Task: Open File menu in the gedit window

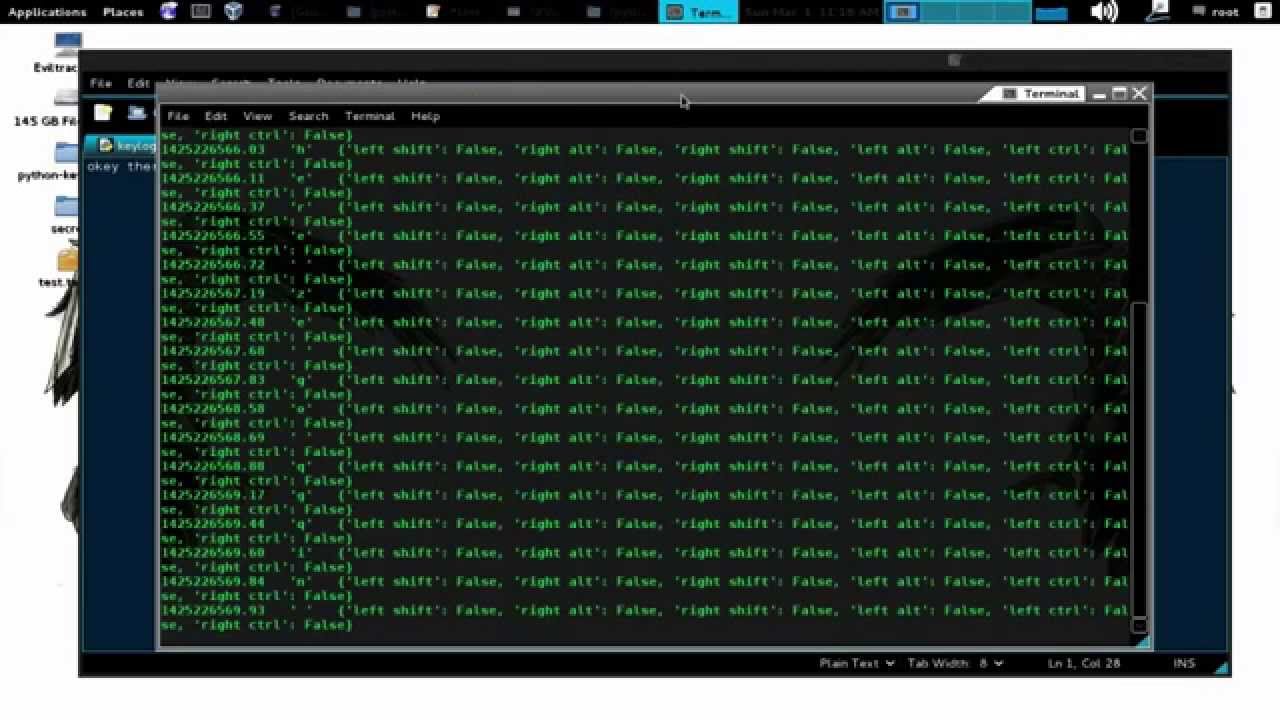Action: (100, 83)
